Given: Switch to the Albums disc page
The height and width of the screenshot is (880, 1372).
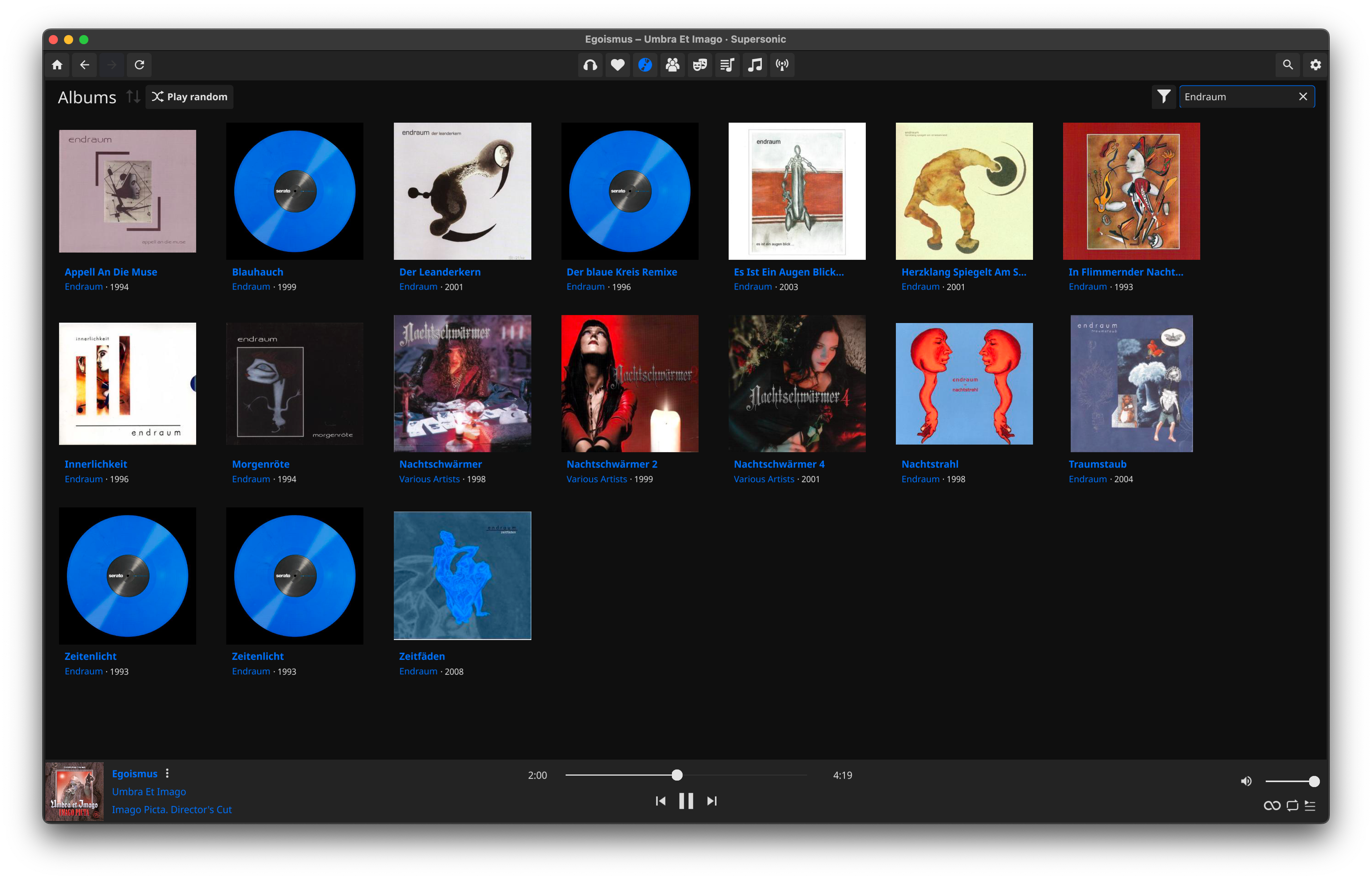Looking at the screenshot, I should point(645,65).
